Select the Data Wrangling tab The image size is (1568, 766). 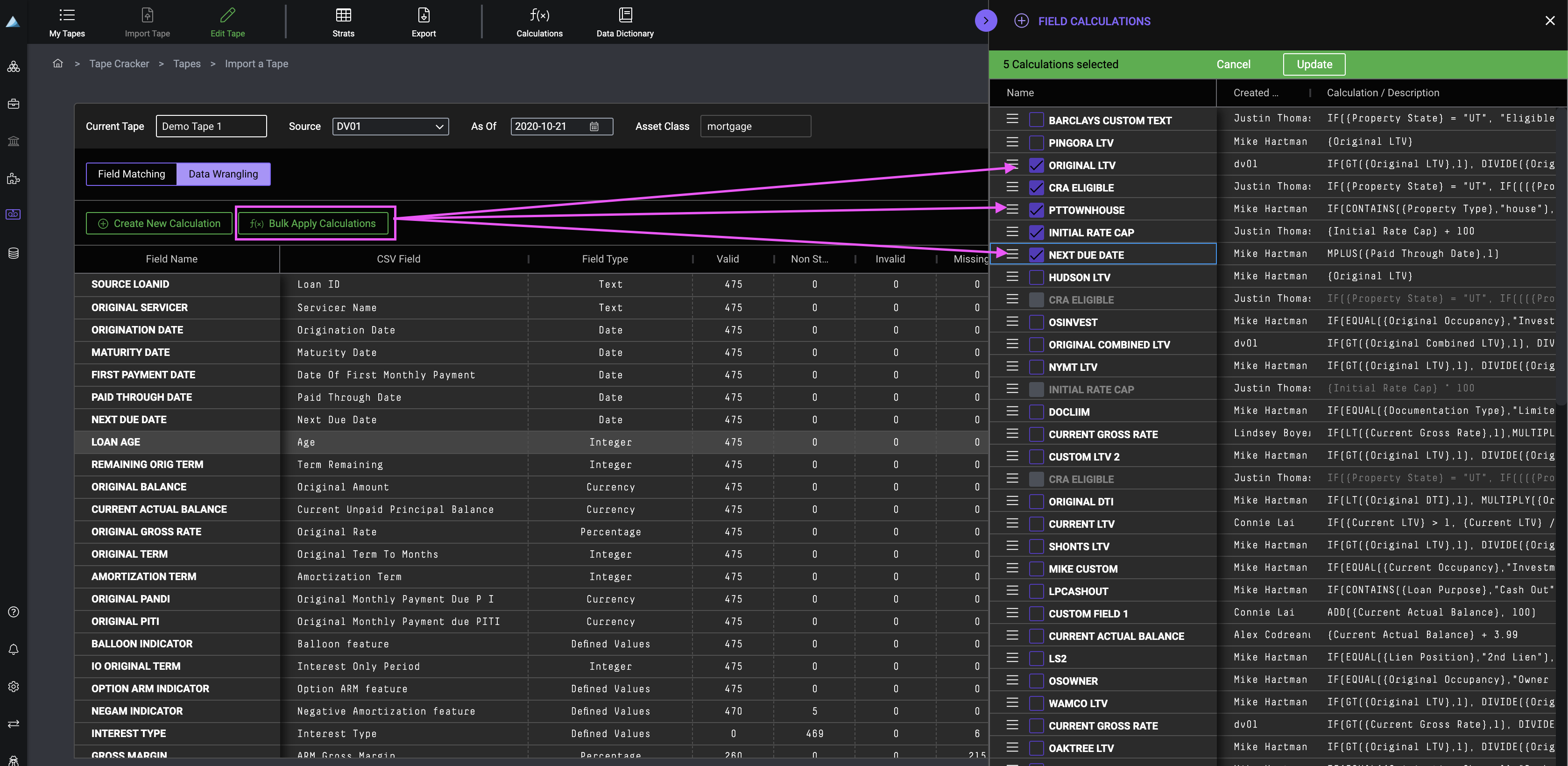[223, 174]
